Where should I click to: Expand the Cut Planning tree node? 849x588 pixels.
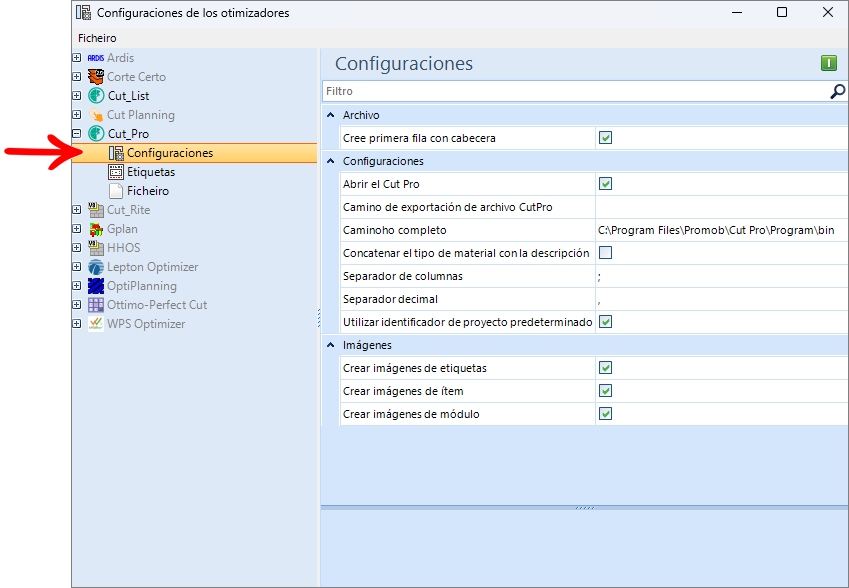[77, 114]
